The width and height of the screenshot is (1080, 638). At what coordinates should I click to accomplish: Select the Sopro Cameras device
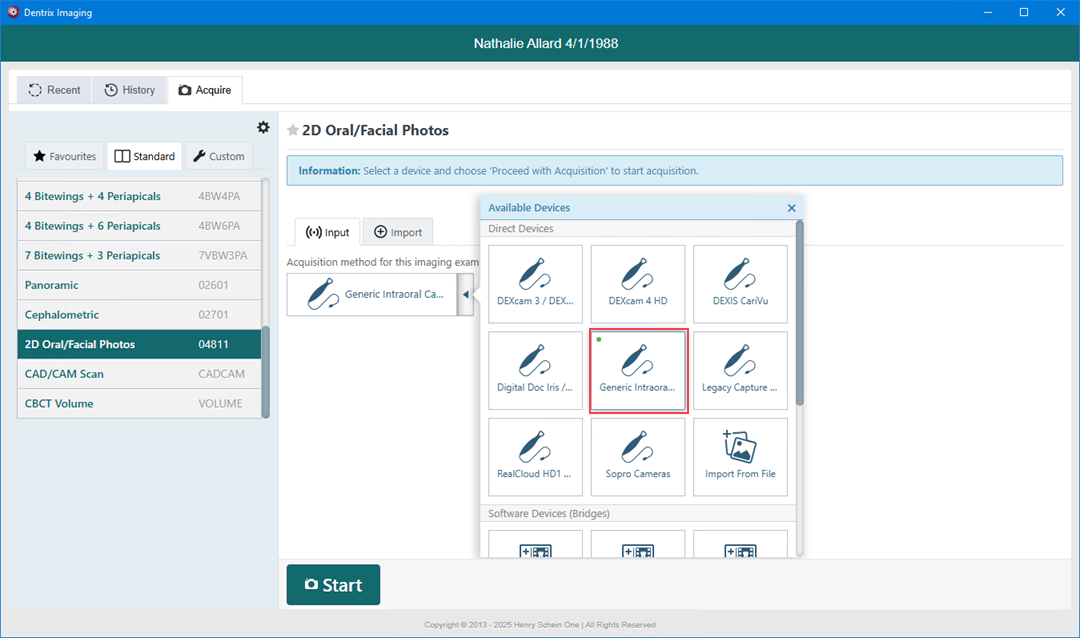coord(638,456)
